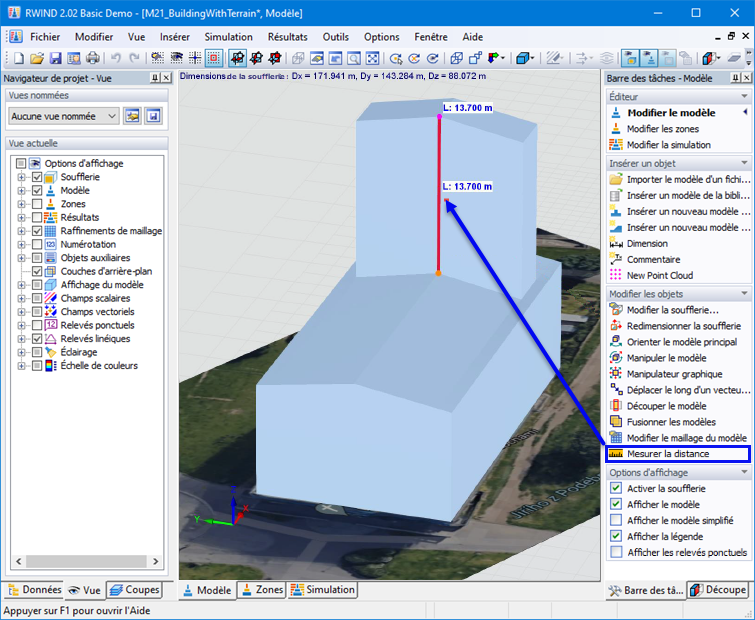
Task: Open the Simulation menu
Action: pos(228,37)
